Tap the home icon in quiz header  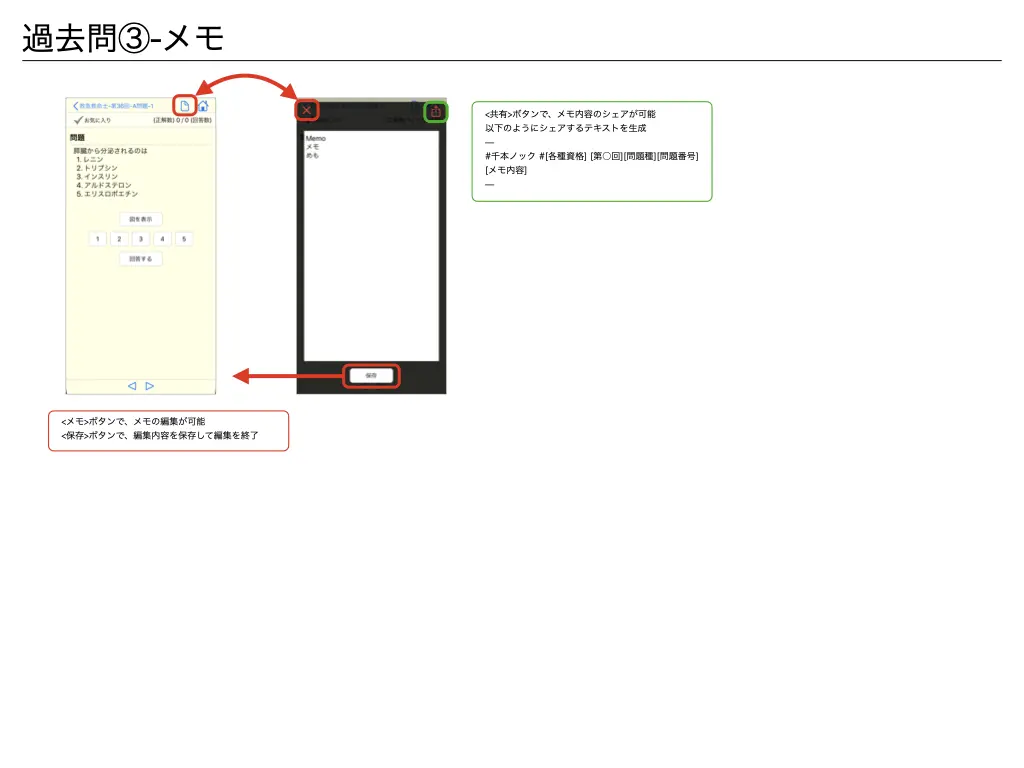point(203,106)
